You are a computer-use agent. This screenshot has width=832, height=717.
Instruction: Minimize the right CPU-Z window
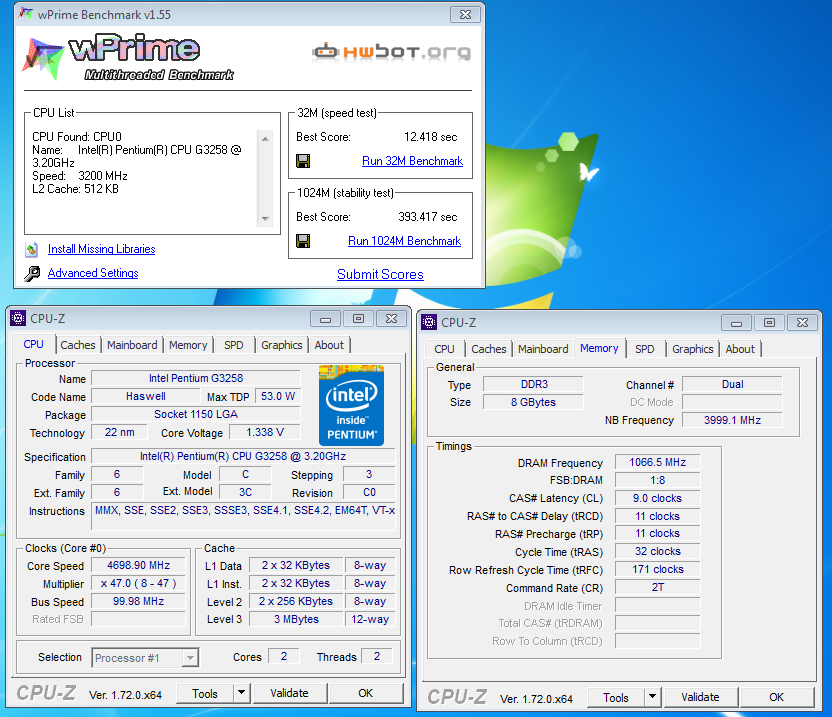pos(736,323)
